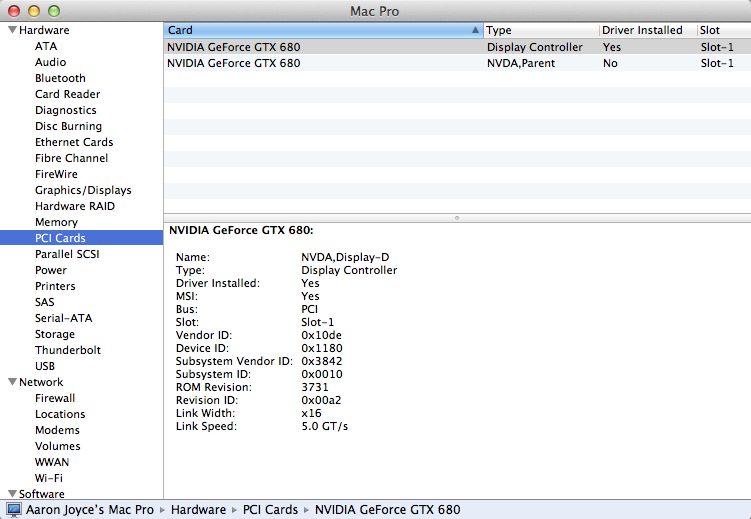Image resolution: width=751 pixels, height=519 pixels.
Task: Click Aaron Joyce's Mac Pro in path bar
Action: pyautogui.click(x=90, y=510)
